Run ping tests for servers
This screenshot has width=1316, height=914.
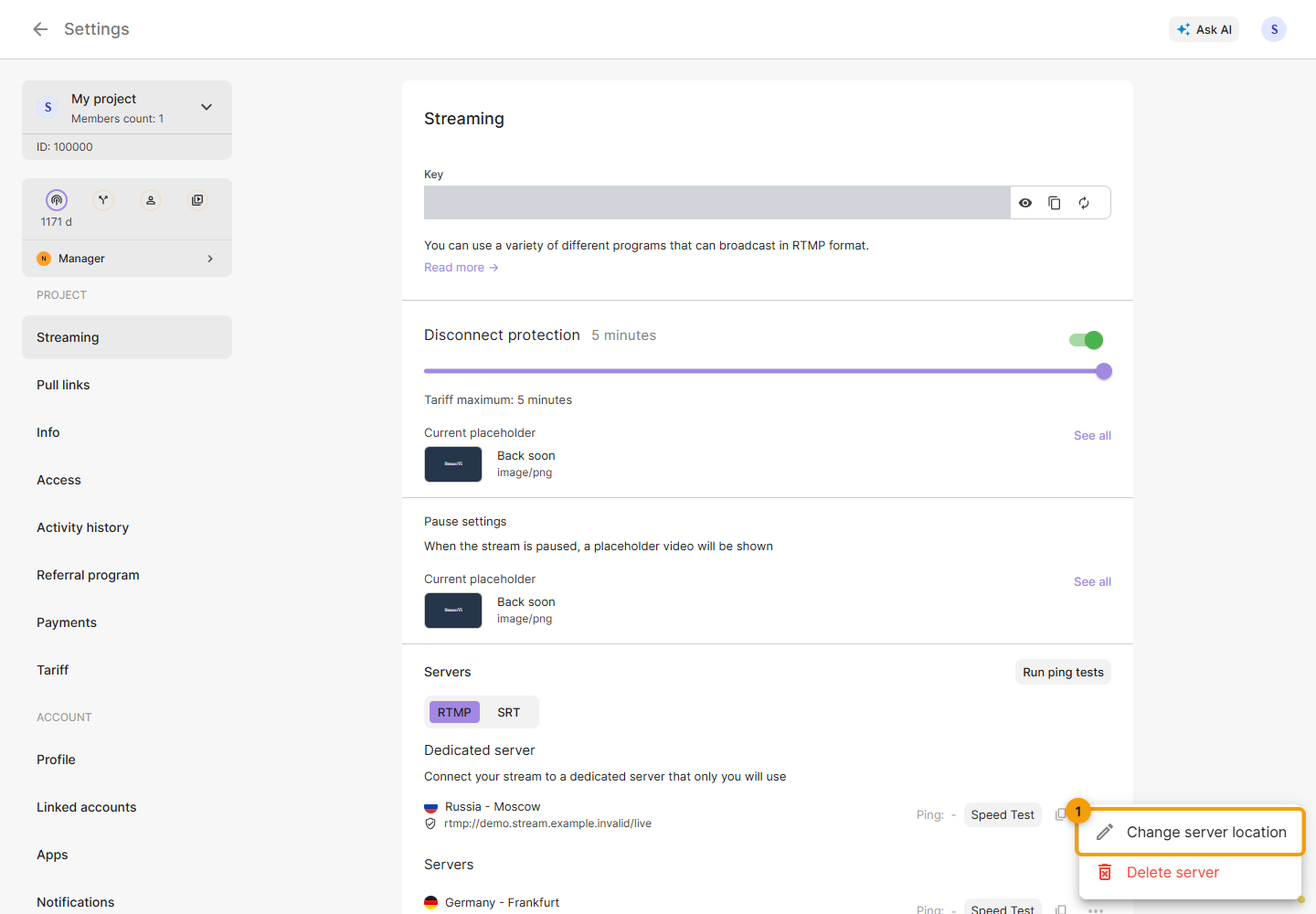pos(1063,672)
